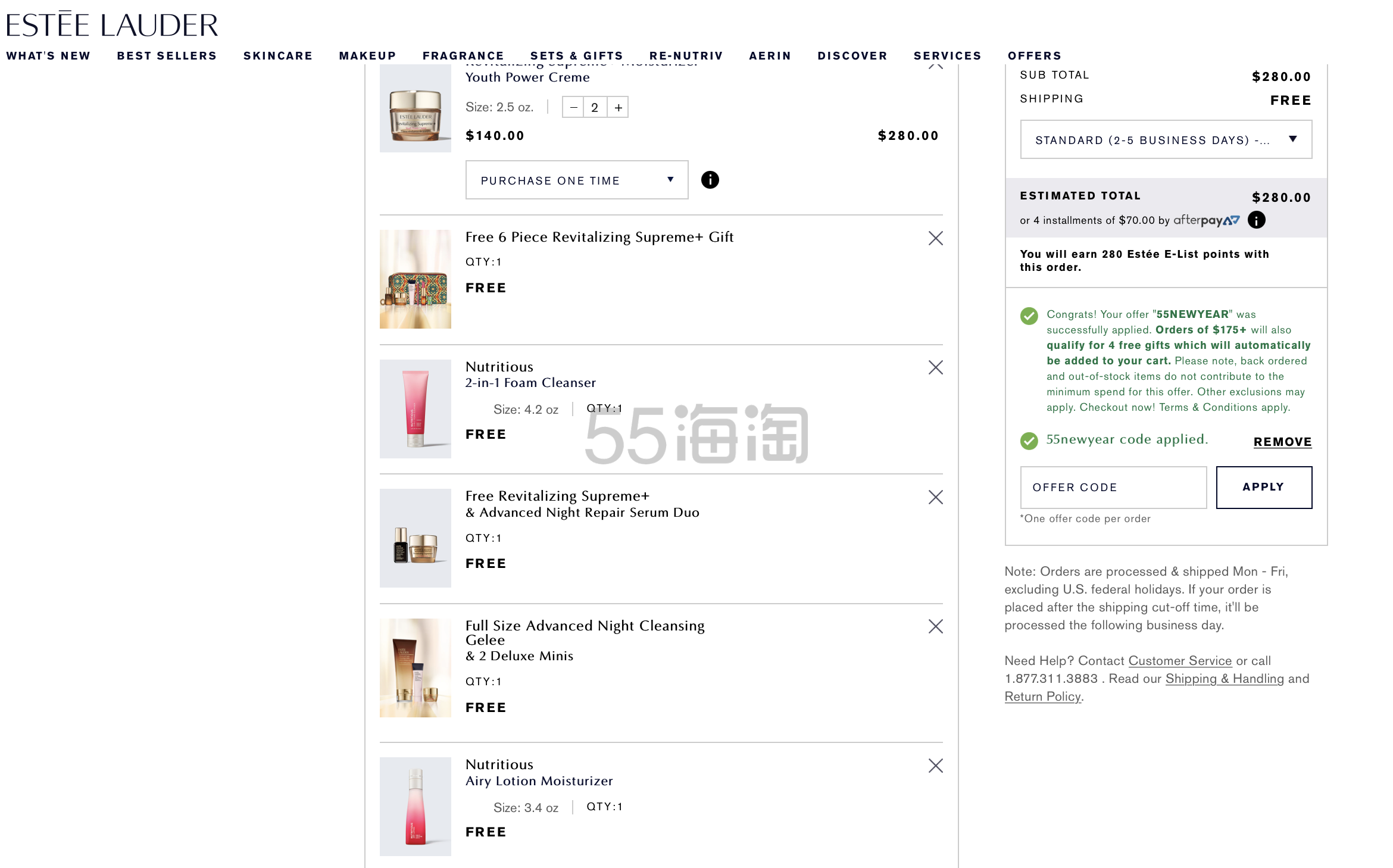The height and width of the screenshot is (868, 1393).
Task: Open the Serum Duo thumbnail
Action: [x=415, y=538]
